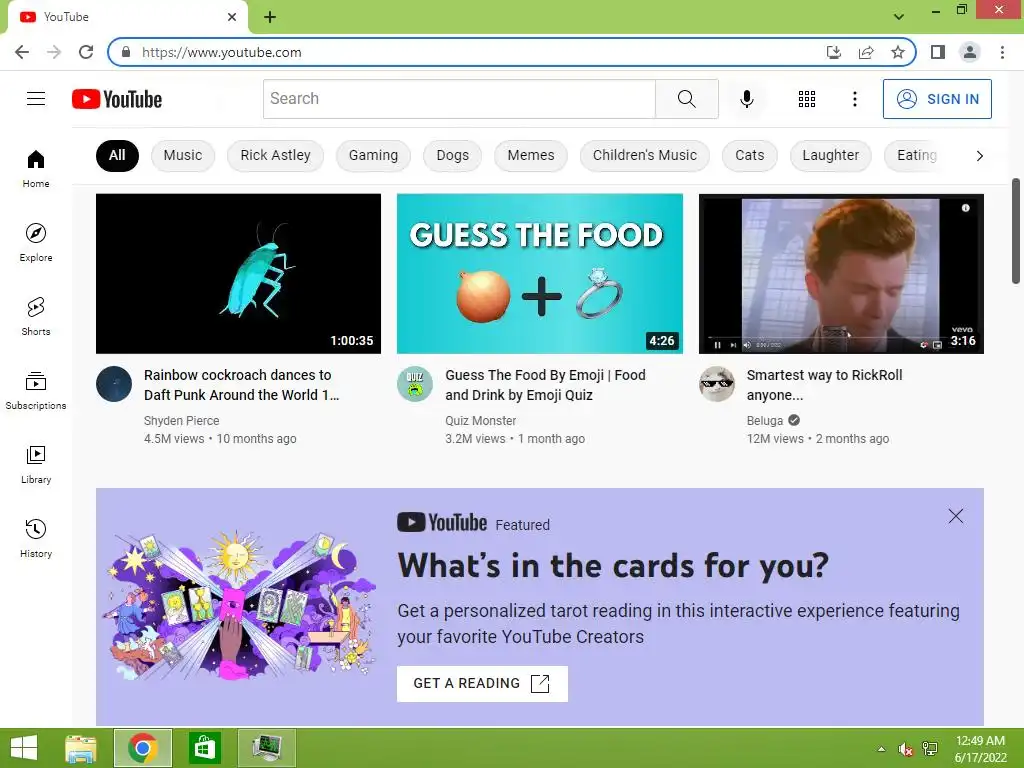Image resolution: width=1024 pixels, height=768 pixels.
Task: Click the address bar URL
Action: (x=221, y=52)
